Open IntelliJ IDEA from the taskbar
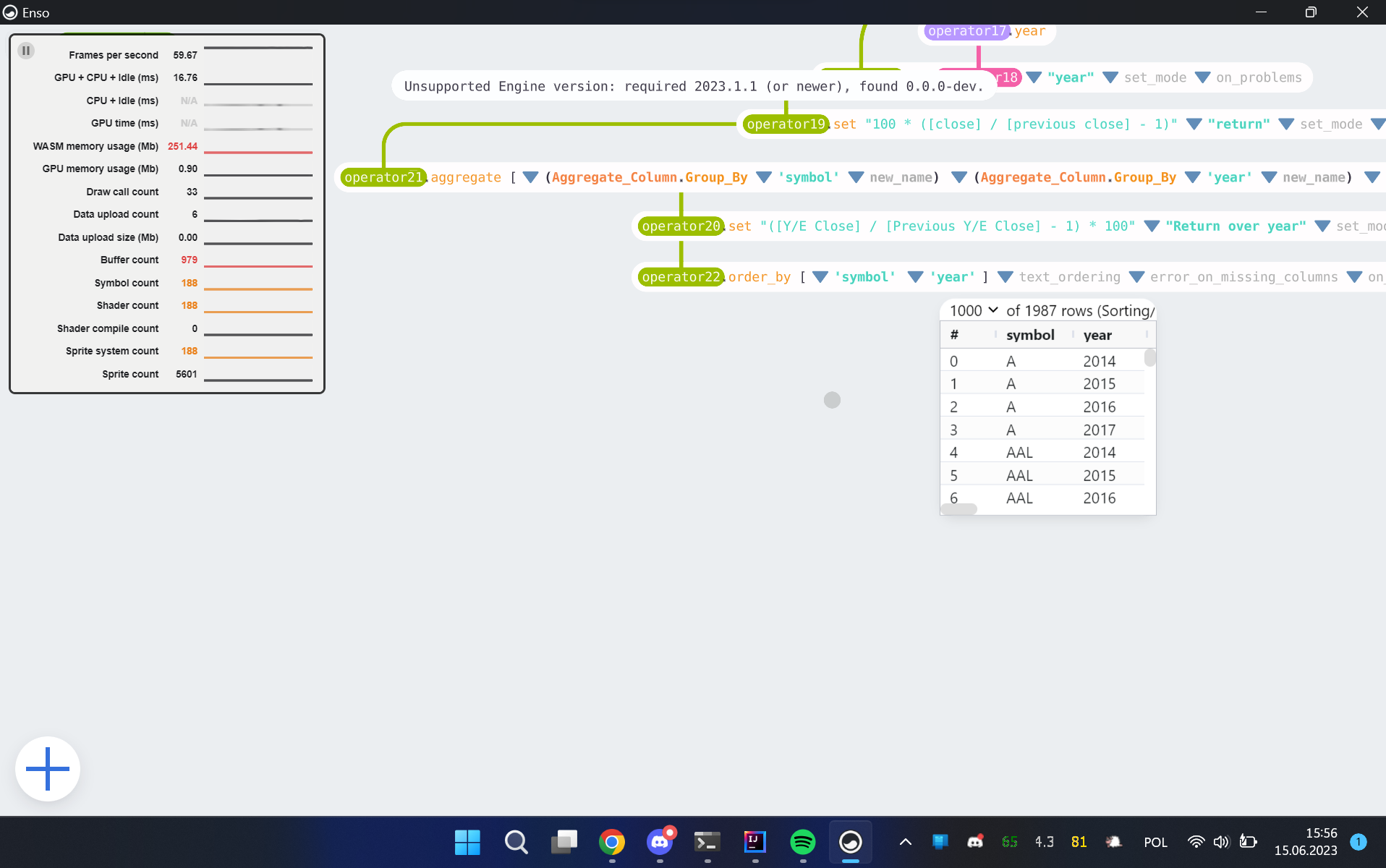The width and height of the screenshot is (1386, 868). (754, 842)
